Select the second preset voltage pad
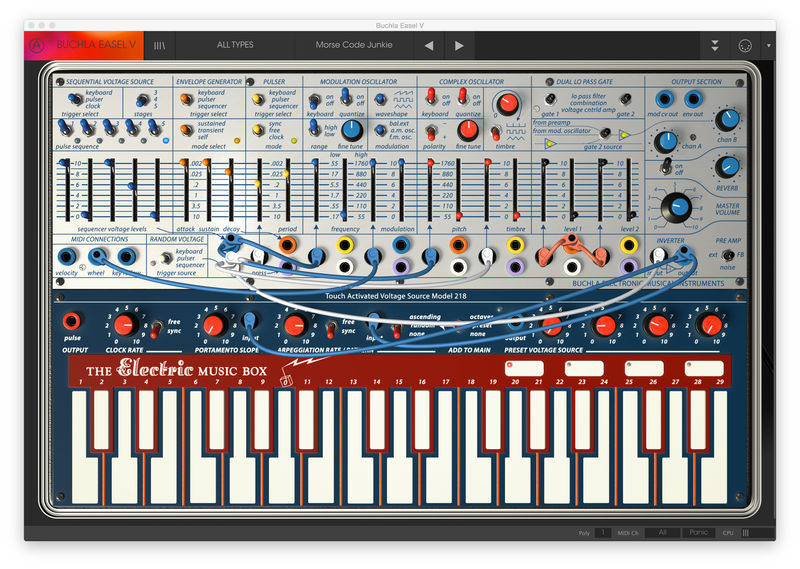 pyautogui.click(x=584, y=368)
